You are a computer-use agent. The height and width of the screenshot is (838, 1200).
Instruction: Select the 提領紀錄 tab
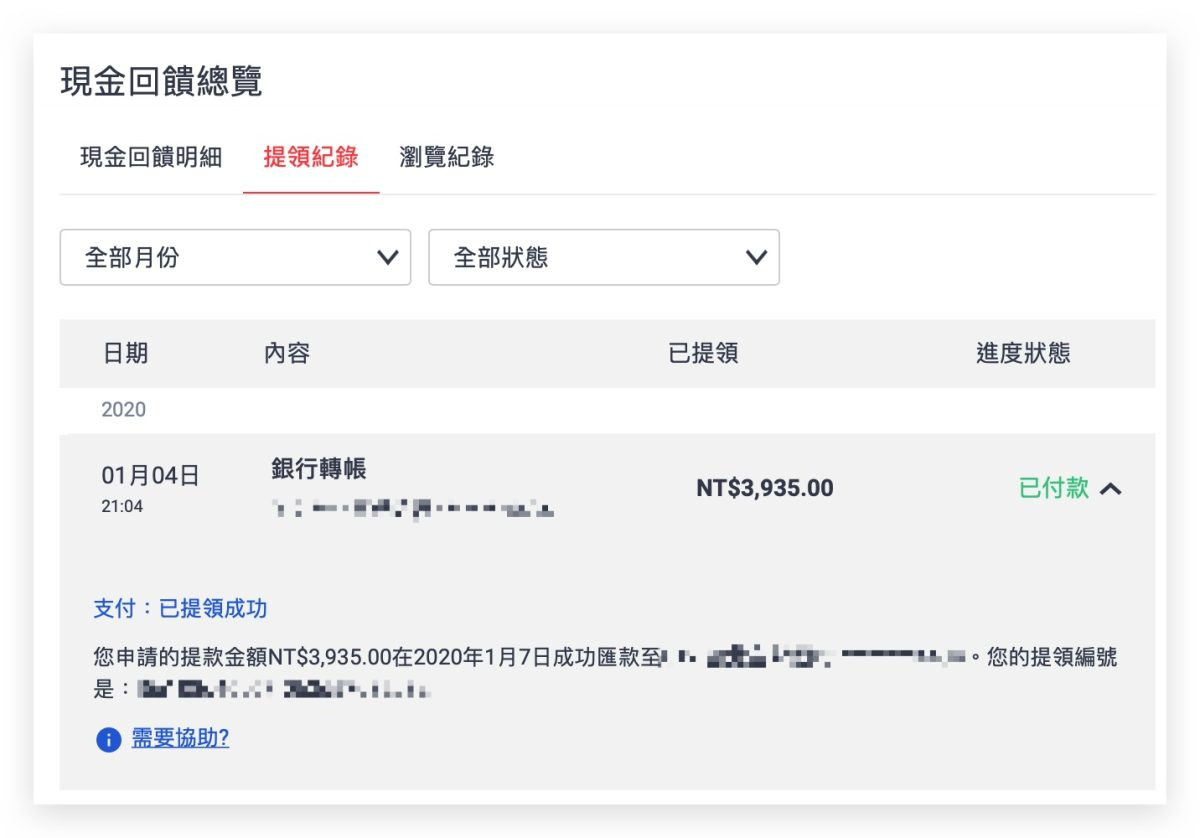[x=311, y=157]
